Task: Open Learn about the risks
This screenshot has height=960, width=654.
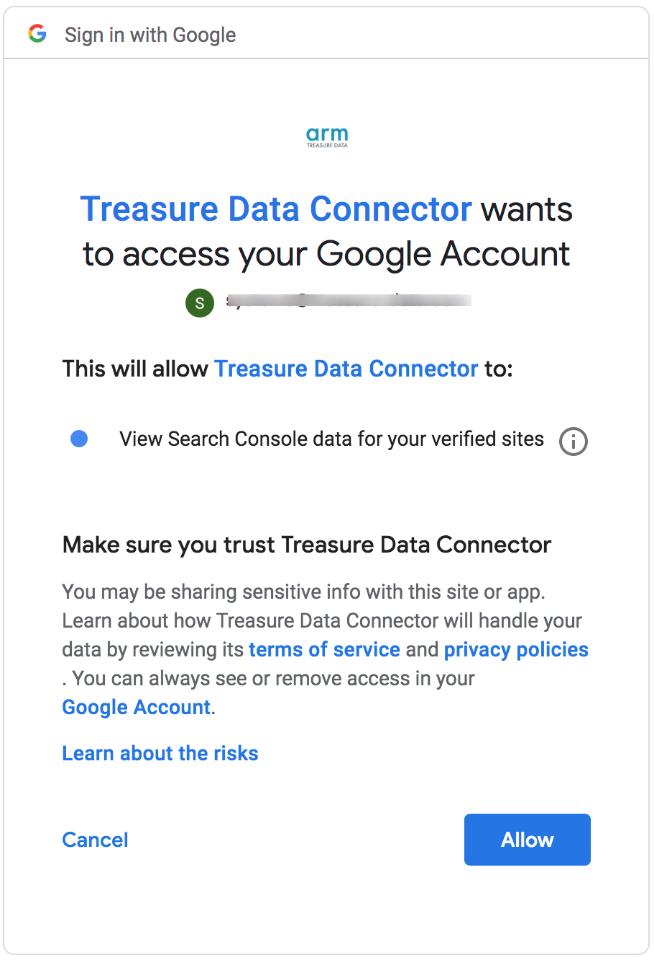Action: (x=160, y=754)
